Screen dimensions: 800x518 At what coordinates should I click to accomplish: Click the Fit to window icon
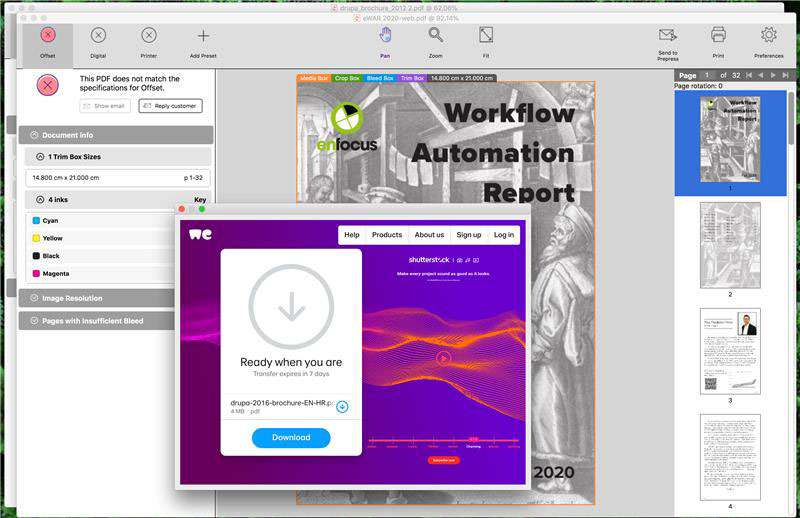pos(486,35)
